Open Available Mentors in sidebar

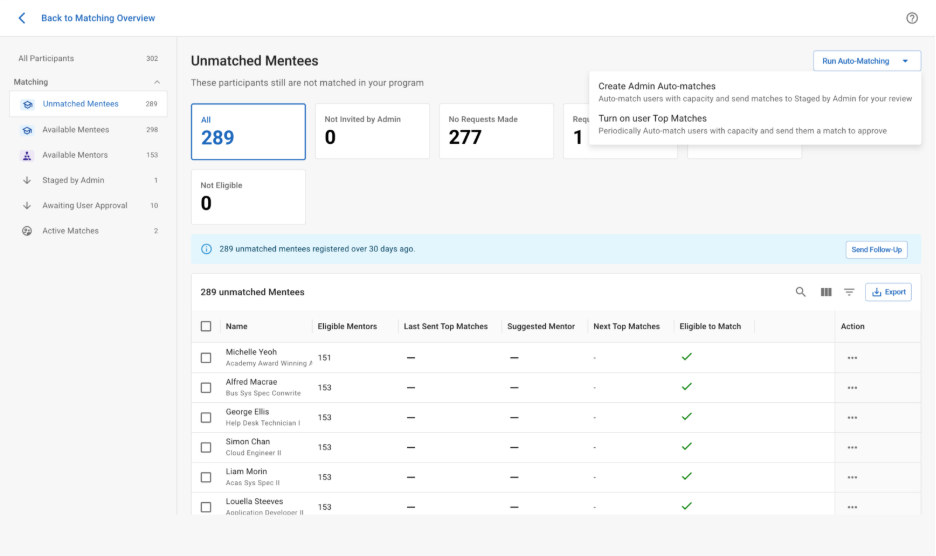[75, 155]
